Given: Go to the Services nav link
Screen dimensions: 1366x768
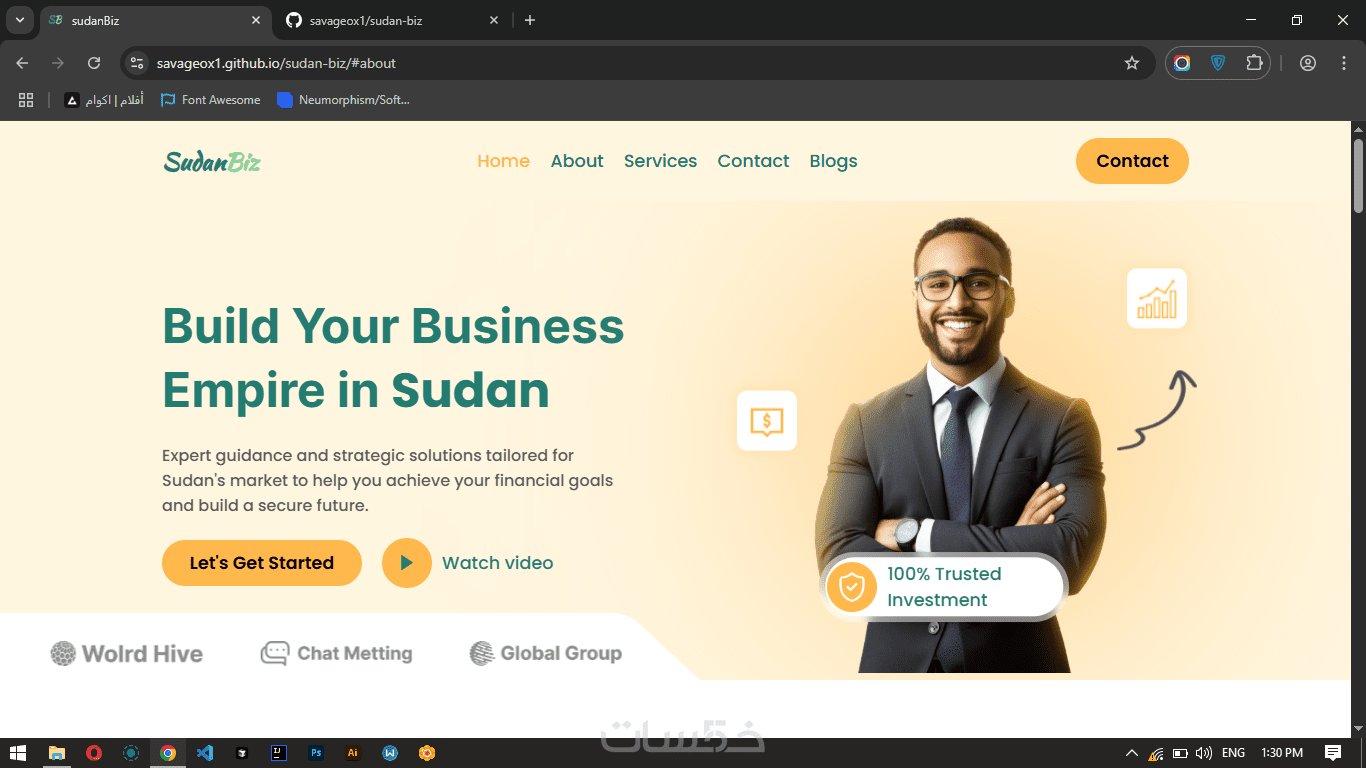Looking at the screenshot, I should pyautogui.click(x=660, y=161).
